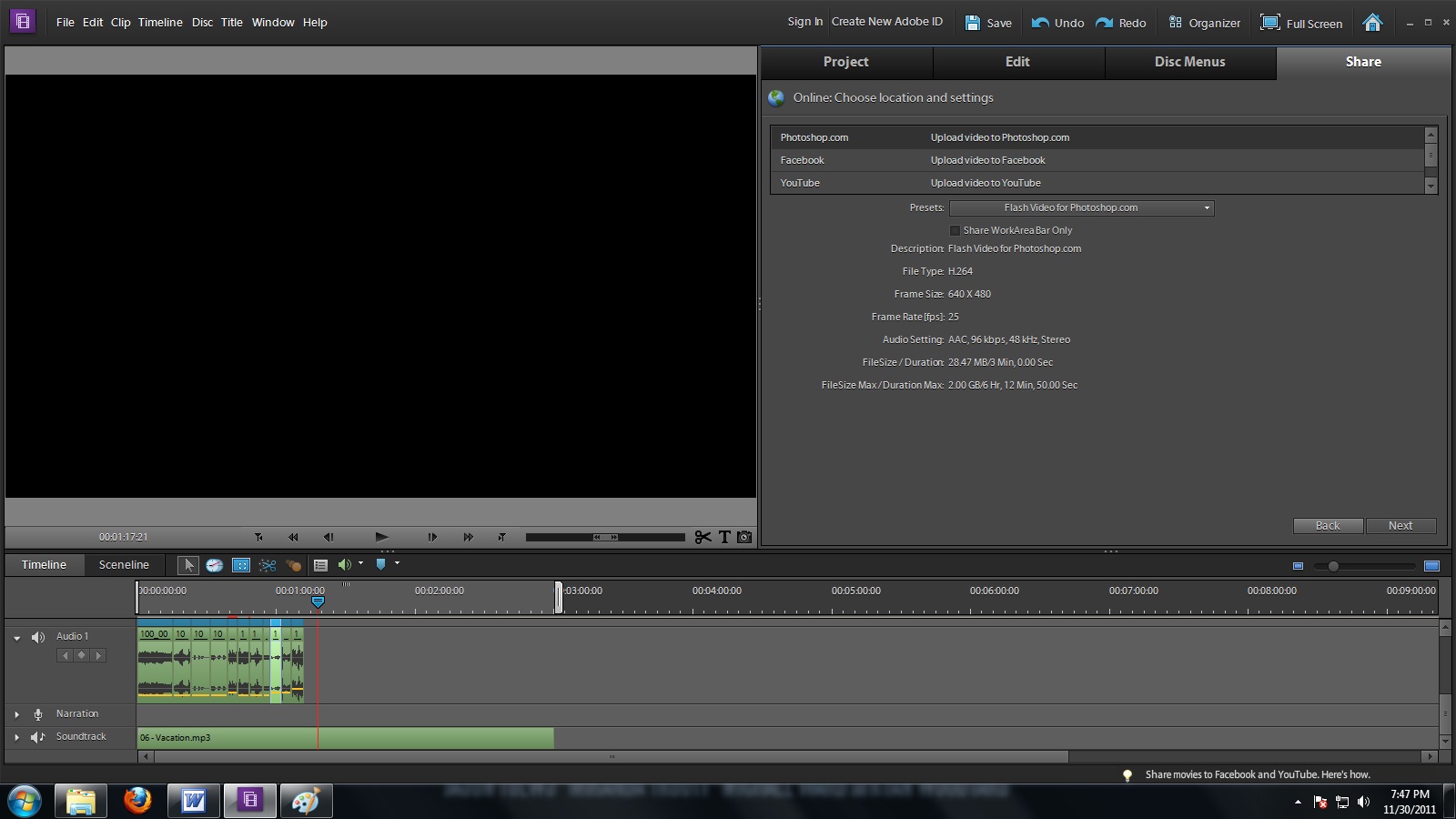Image resolution: width=1456 pixels, height=819 pixels.
Task: Open the Presets dropdown
Action: pyautogui.click(x=1081, y=207)
